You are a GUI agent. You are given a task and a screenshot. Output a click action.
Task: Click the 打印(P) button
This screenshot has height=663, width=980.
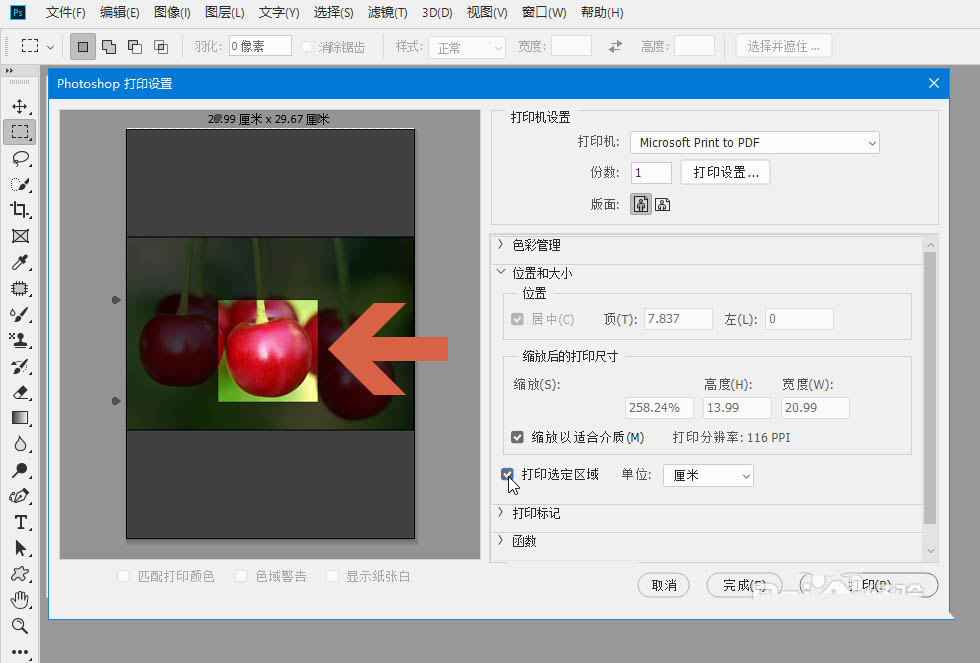click(x=869, y=586)
